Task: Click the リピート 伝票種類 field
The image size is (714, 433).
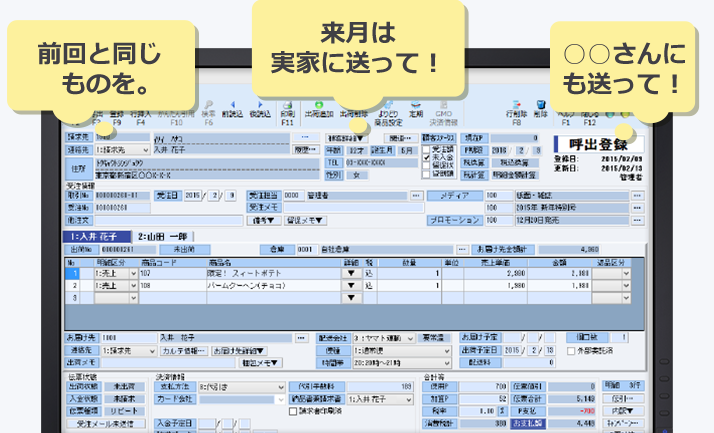Action: point(124,411)
